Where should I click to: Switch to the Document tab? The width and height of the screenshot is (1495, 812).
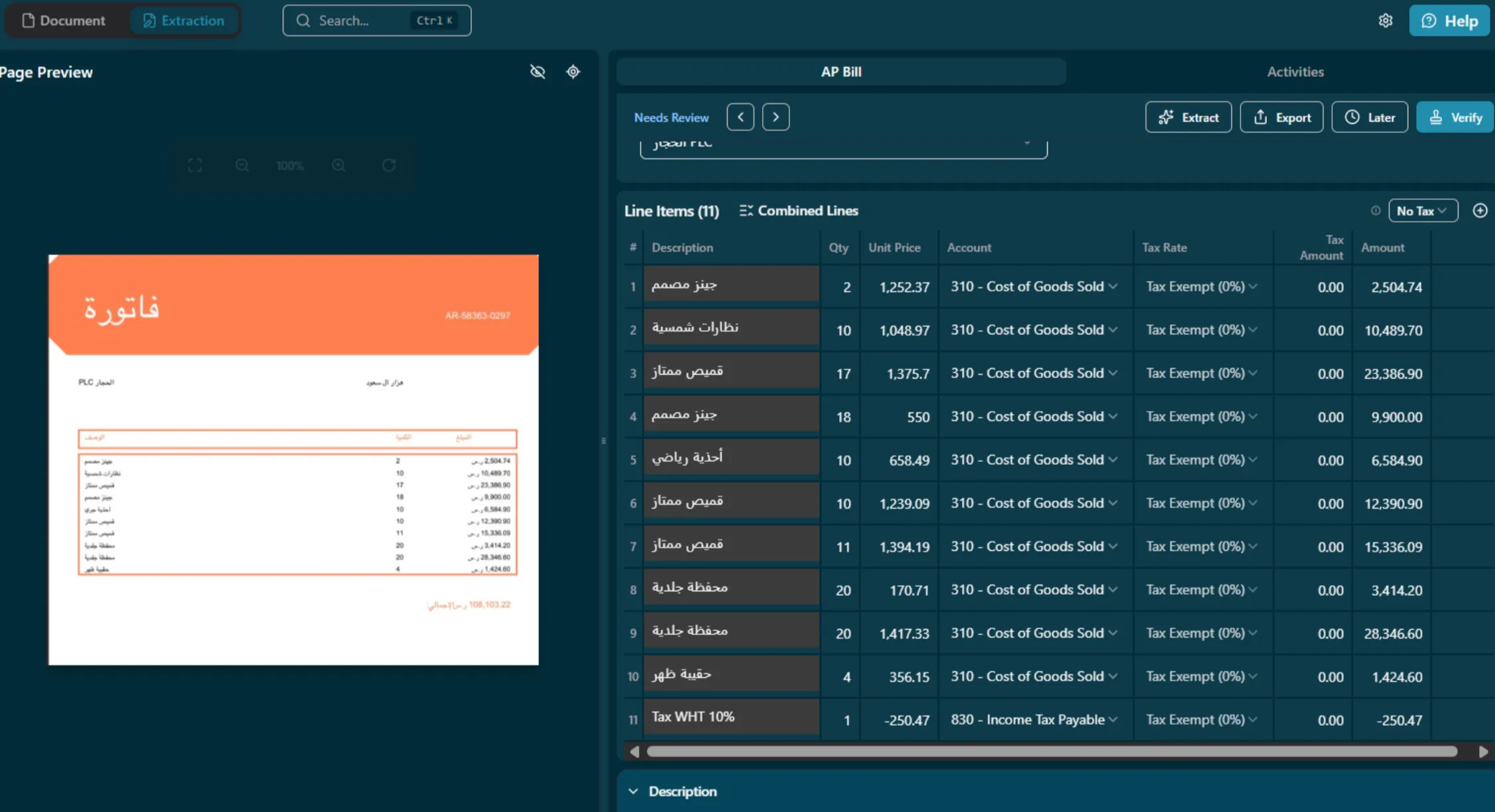pyautogui.click(x=66, y=21)
